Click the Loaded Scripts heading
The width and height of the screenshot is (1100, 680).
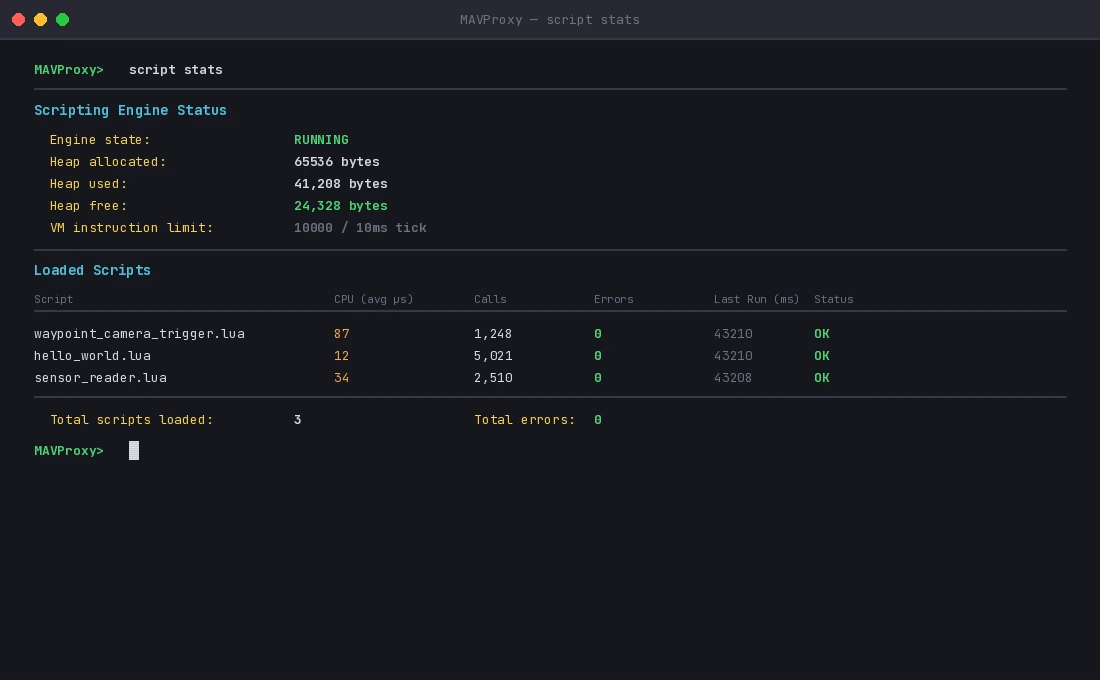tap(92, 270)
